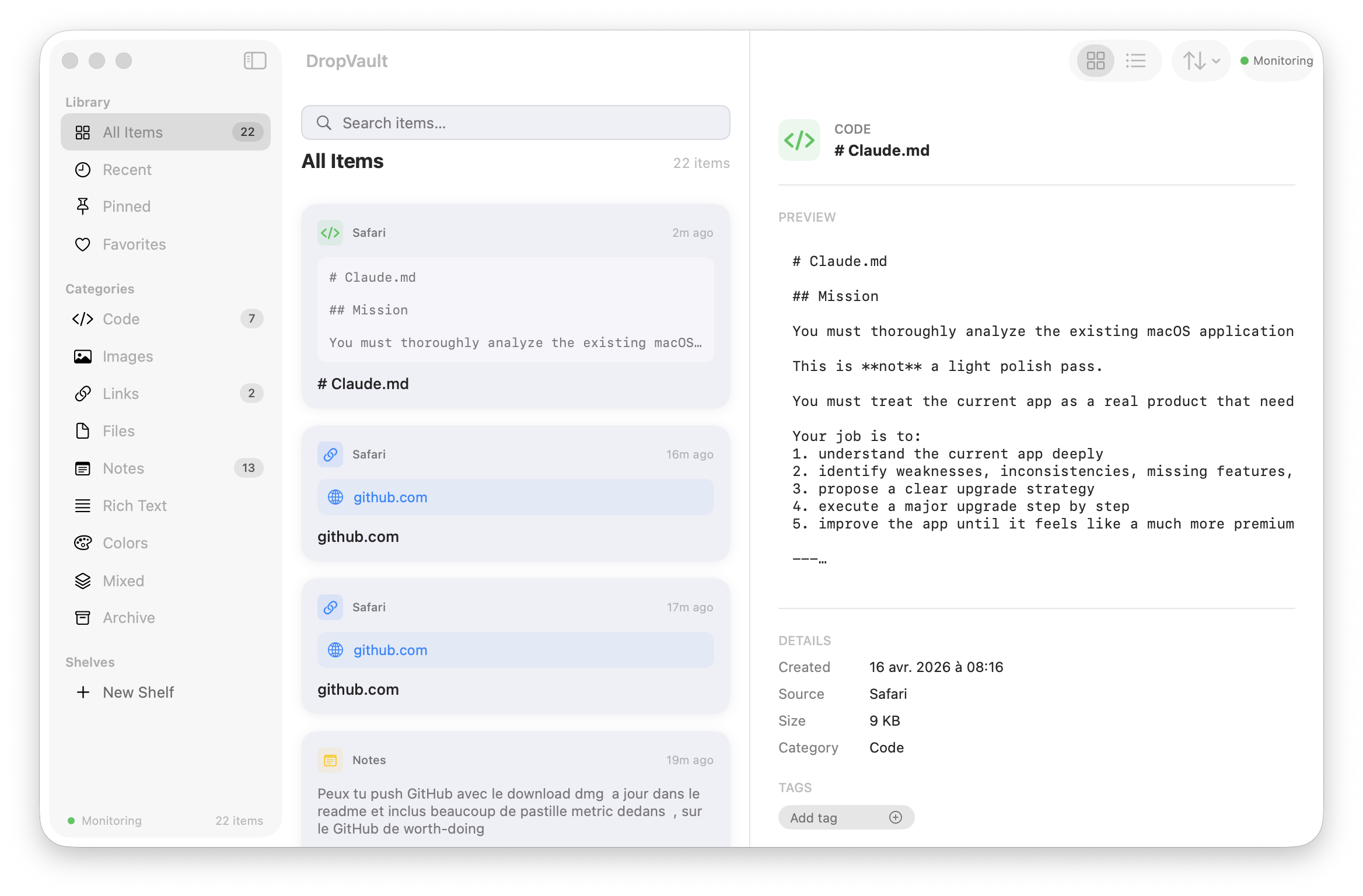The image size is (1363, 896).
Task: Select Recent in the Library menu
Action: click(x=127, y=169)
